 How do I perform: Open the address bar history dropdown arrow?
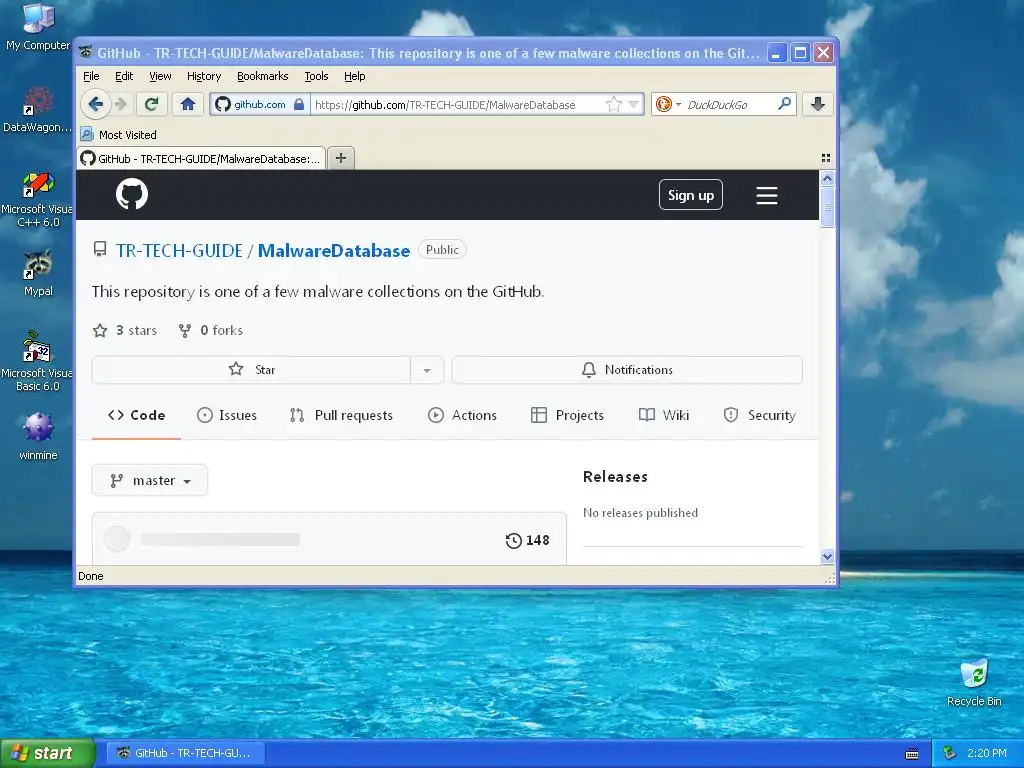coord(633,104)
